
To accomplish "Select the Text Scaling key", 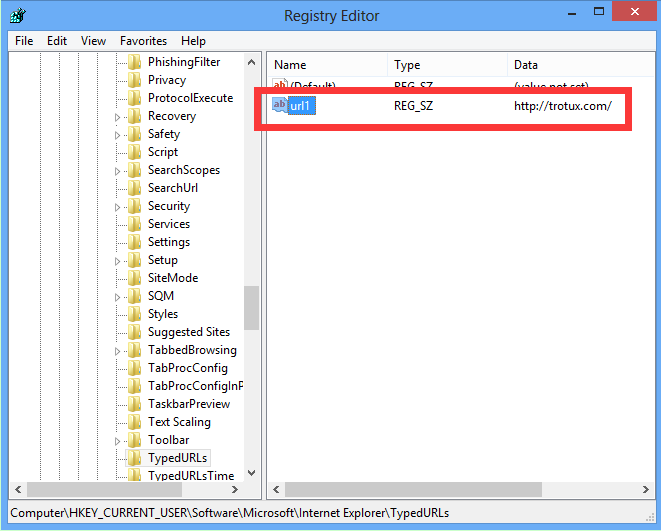I will click(x=179, y=422).
